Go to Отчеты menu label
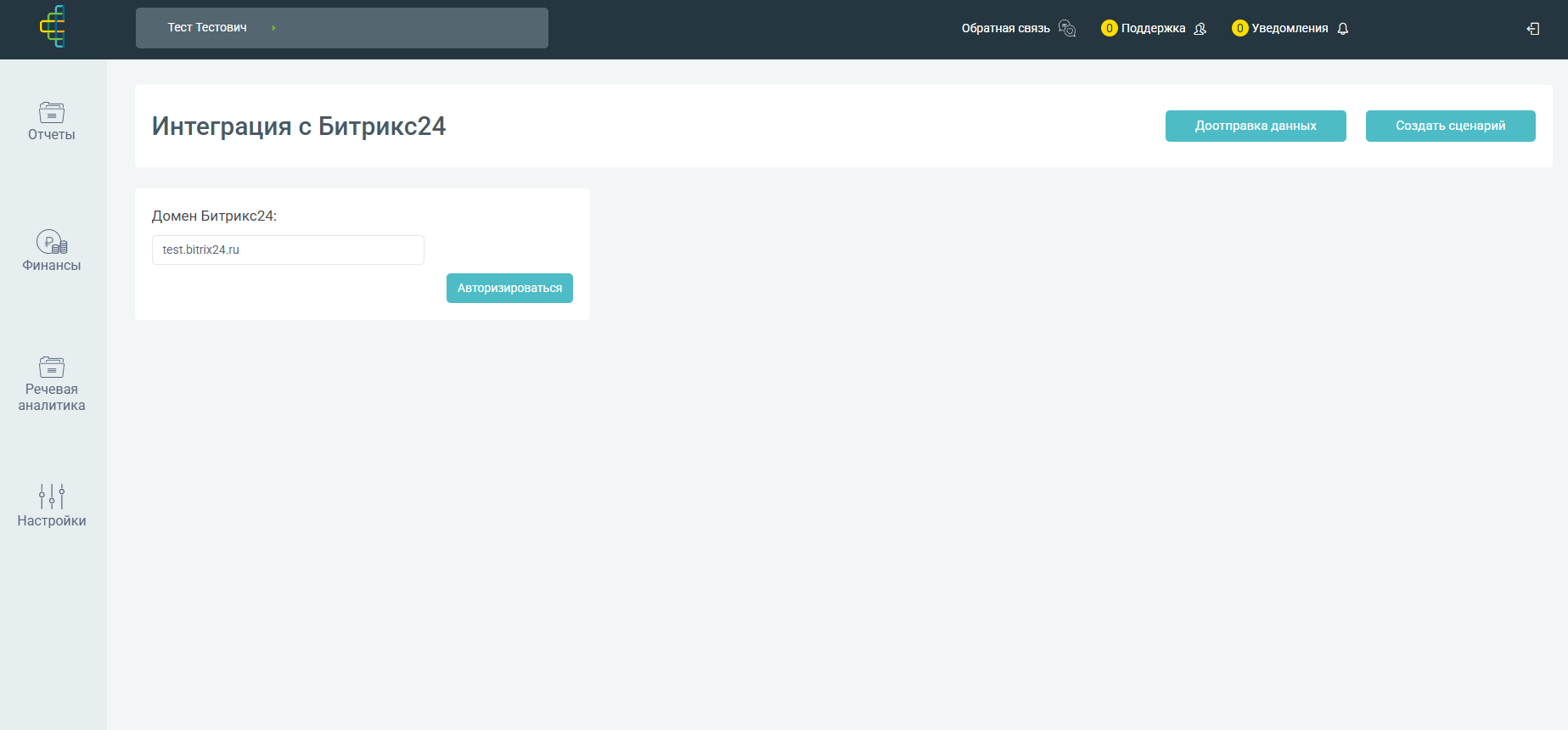 pyautogui.click(x=52, y=135)
